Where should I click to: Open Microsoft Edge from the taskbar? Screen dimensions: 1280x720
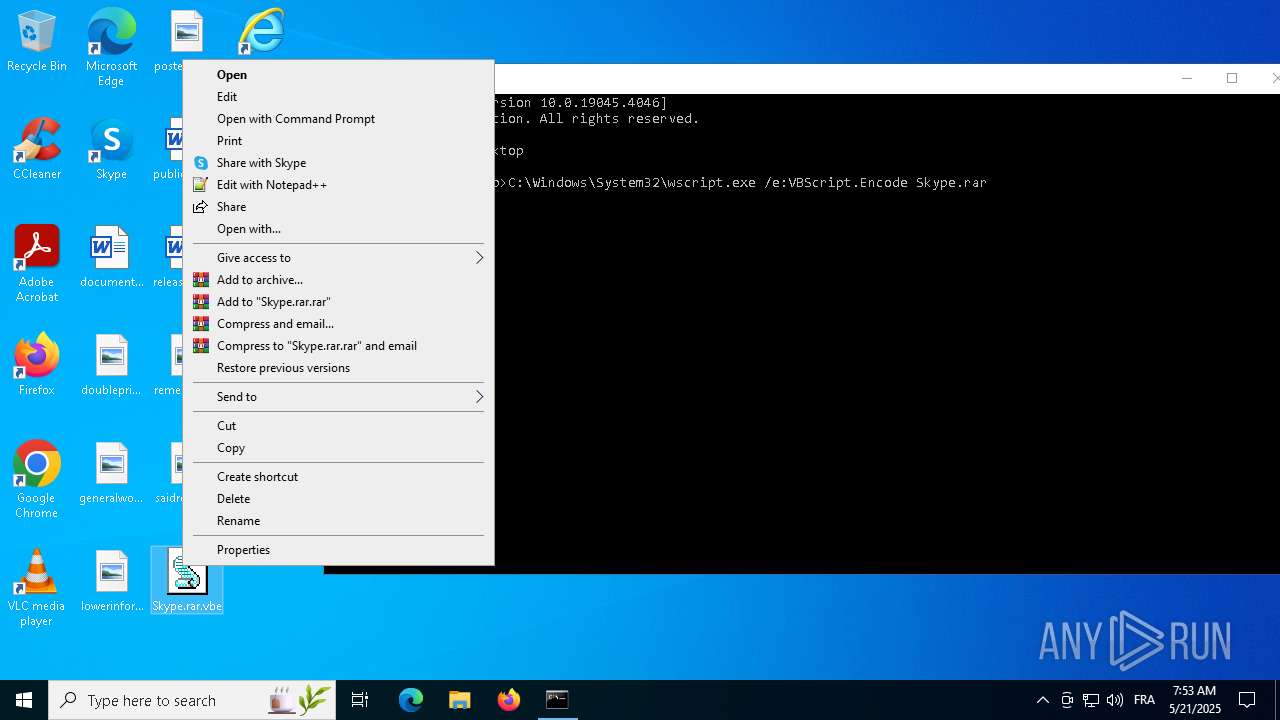411,700
